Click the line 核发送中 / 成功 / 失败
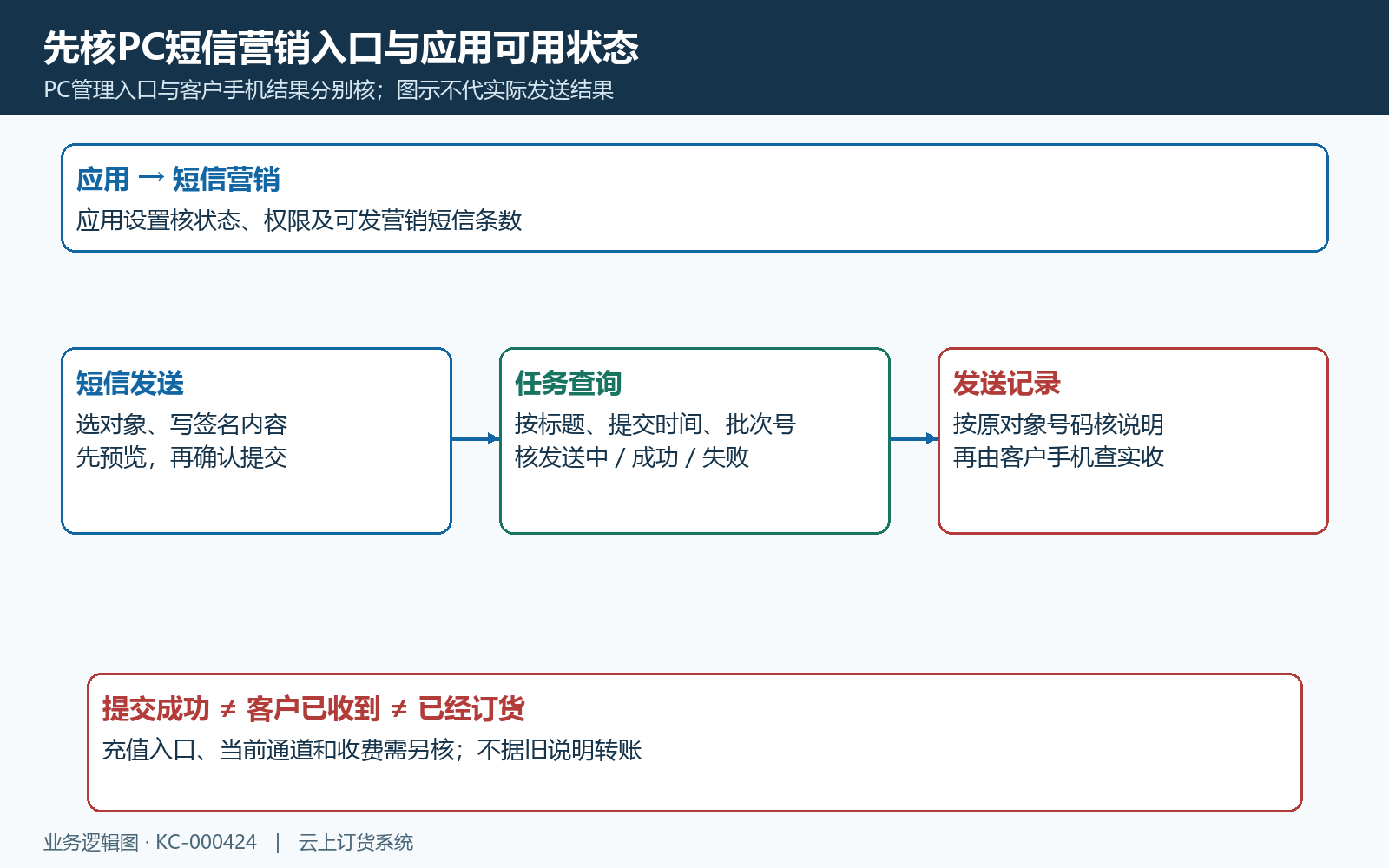 [x=632, y=457]
